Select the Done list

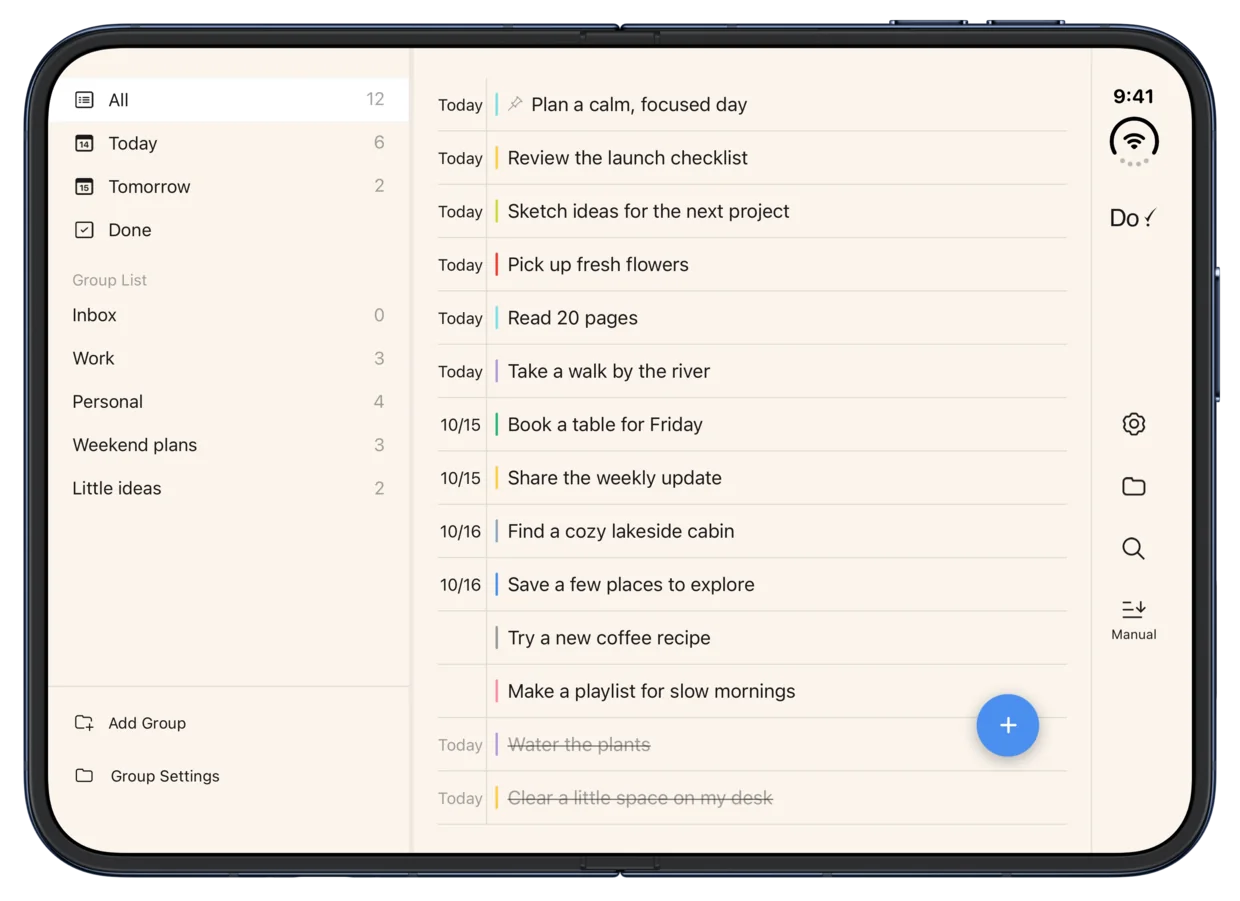(x=229, y=230)
